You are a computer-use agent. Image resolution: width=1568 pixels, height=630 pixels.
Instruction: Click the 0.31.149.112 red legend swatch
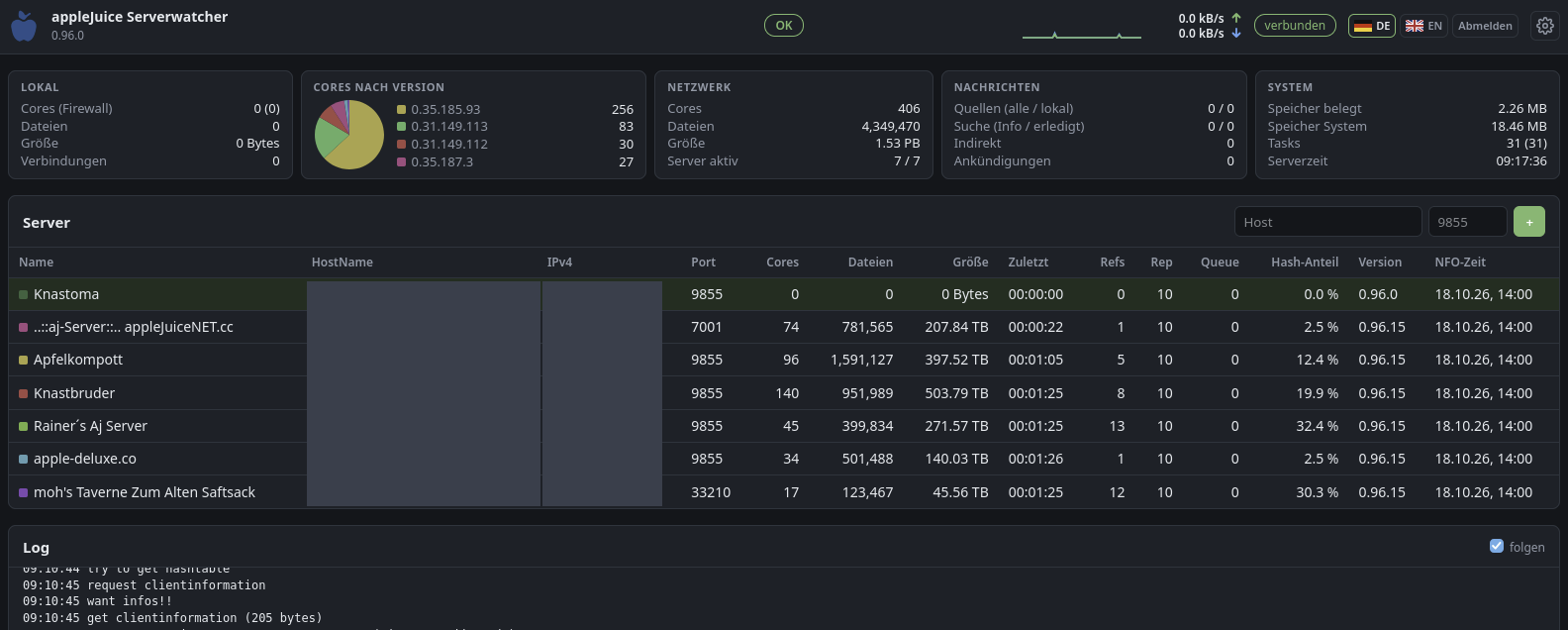(x=401, y=145)
